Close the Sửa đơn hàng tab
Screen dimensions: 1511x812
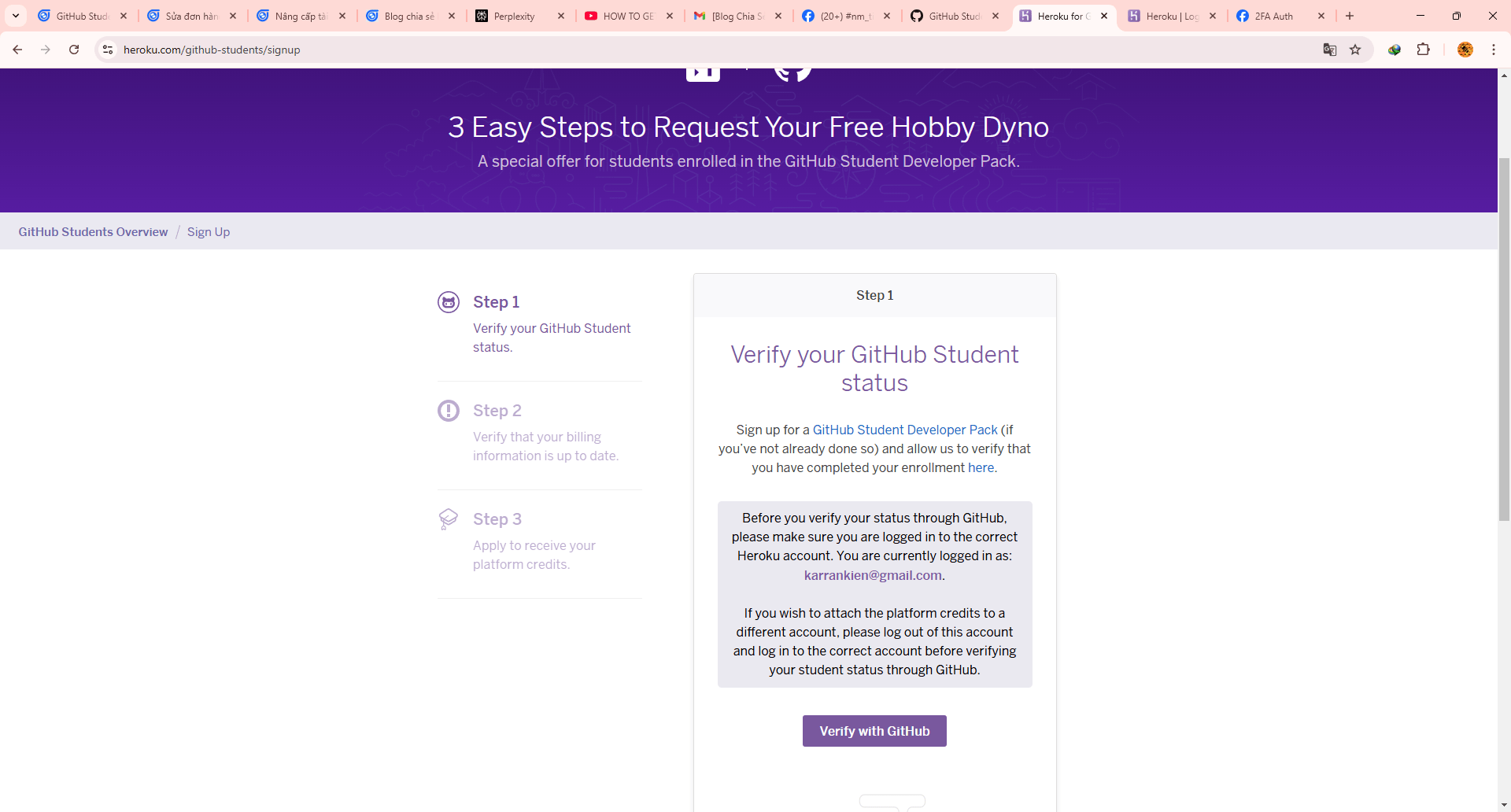[233, 16]
